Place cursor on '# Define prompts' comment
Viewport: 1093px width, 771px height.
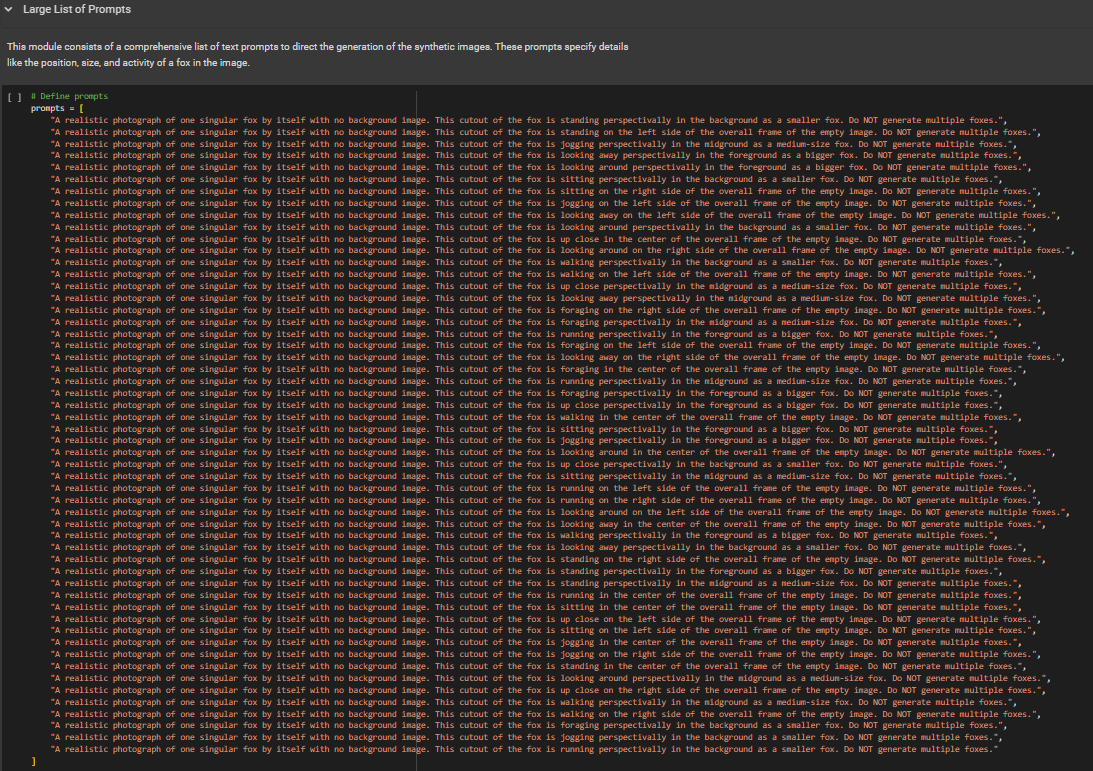pyautogui.click(x=69, y=96)
